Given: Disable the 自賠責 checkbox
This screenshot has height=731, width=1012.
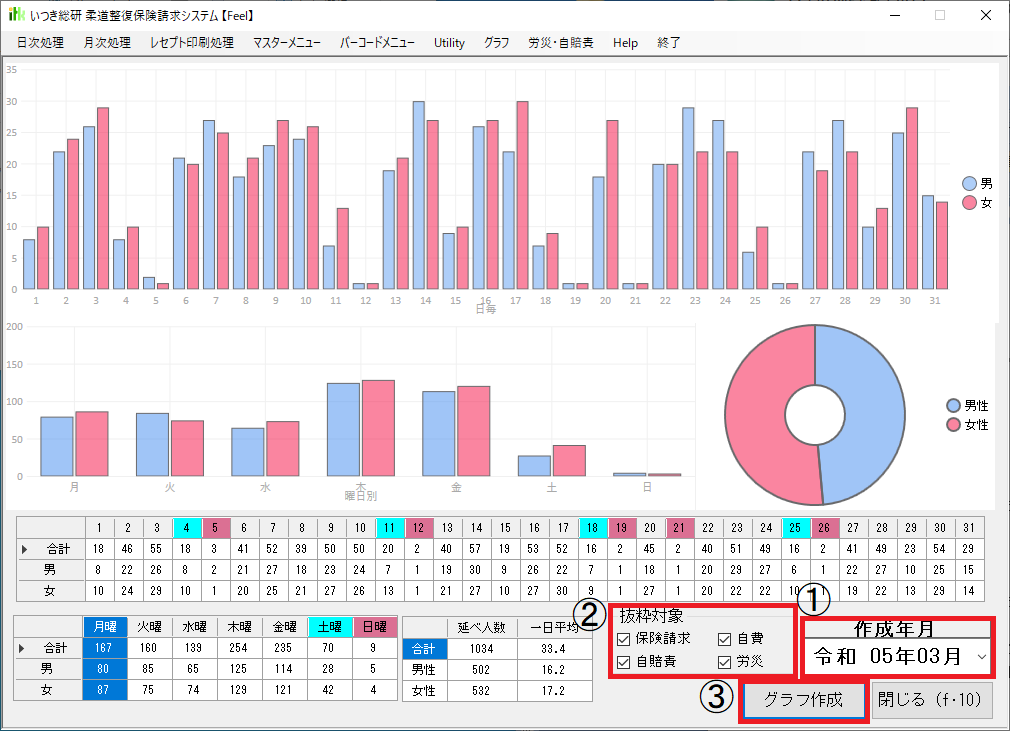Looking at the screenshot, I should pos(624,661).
